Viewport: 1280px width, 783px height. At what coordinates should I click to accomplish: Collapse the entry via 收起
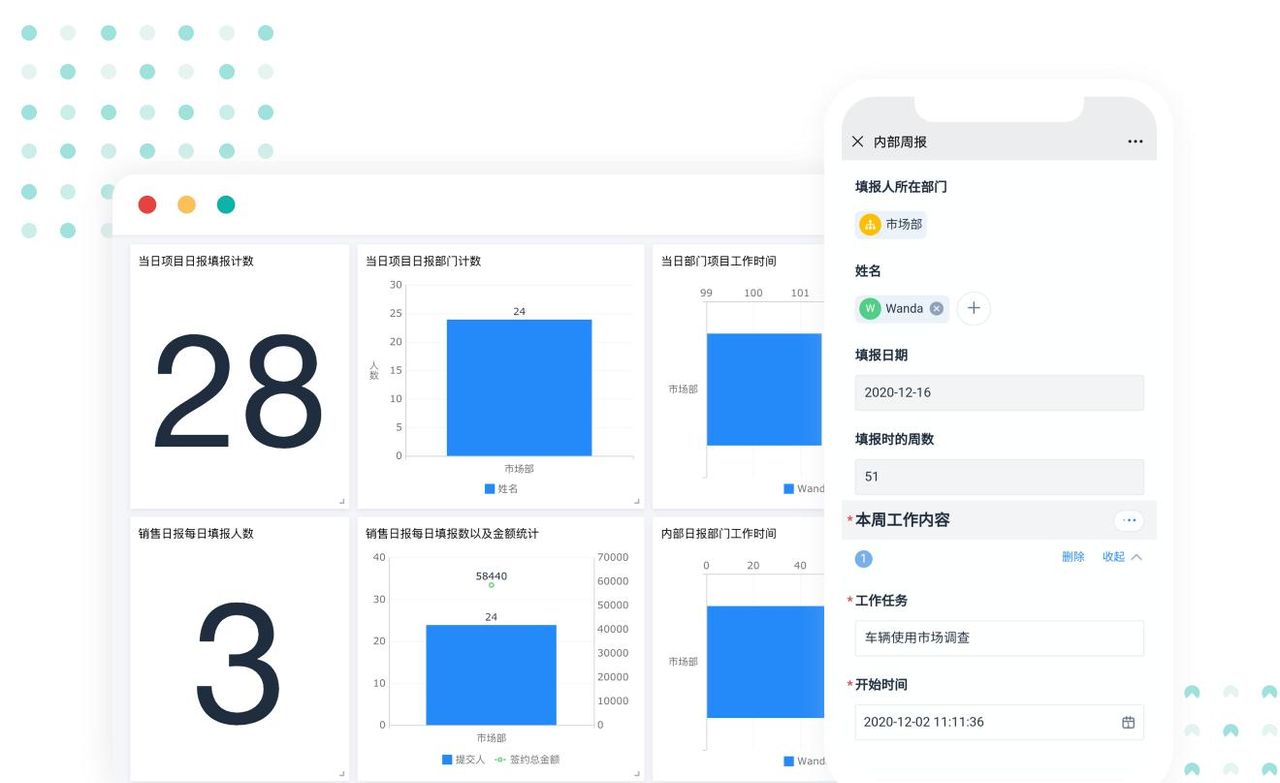pos(1122,557)
